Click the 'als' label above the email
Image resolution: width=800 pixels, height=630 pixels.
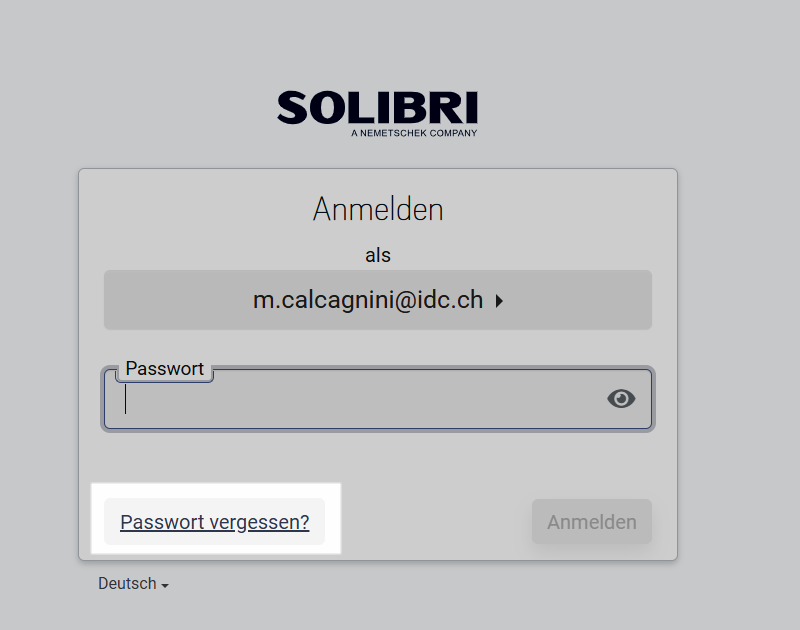378,255
